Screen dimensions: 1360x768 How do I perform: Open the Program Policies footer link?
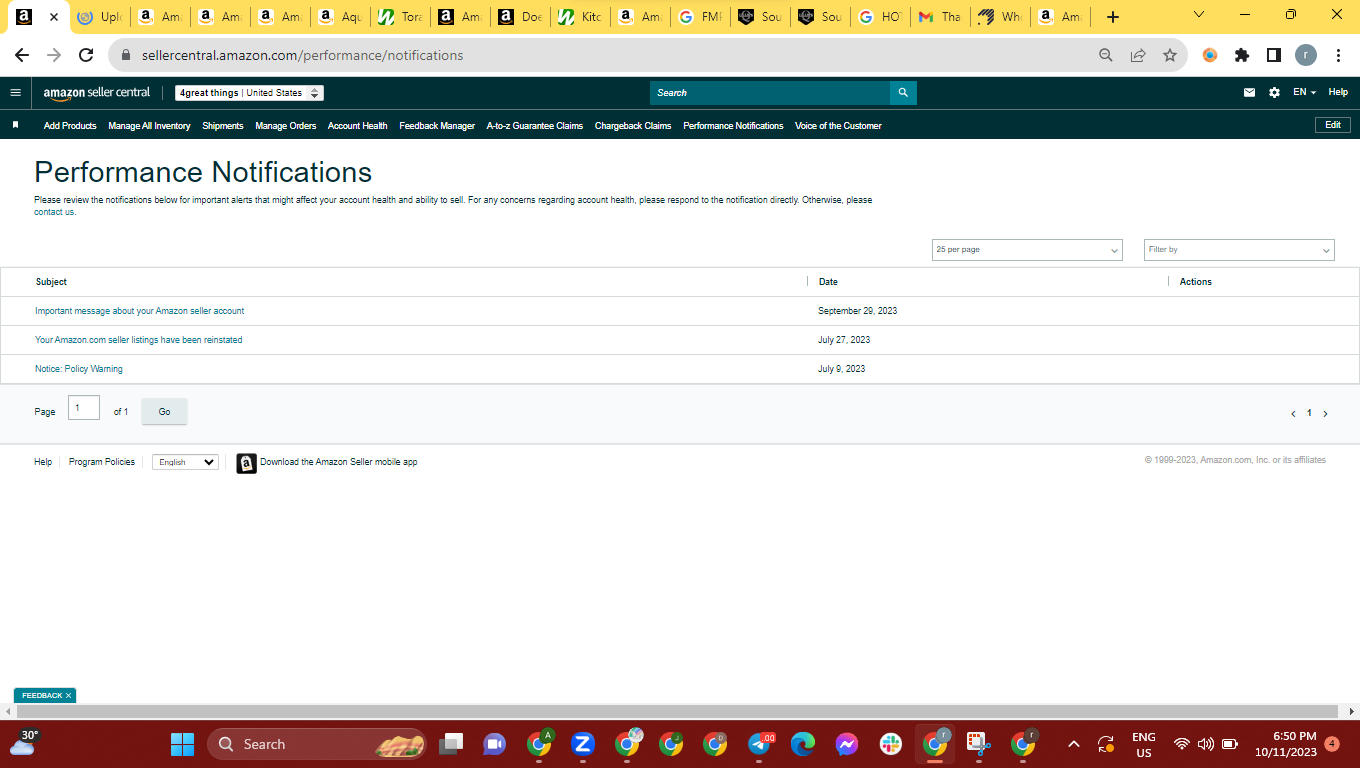(x=102, y=462)
